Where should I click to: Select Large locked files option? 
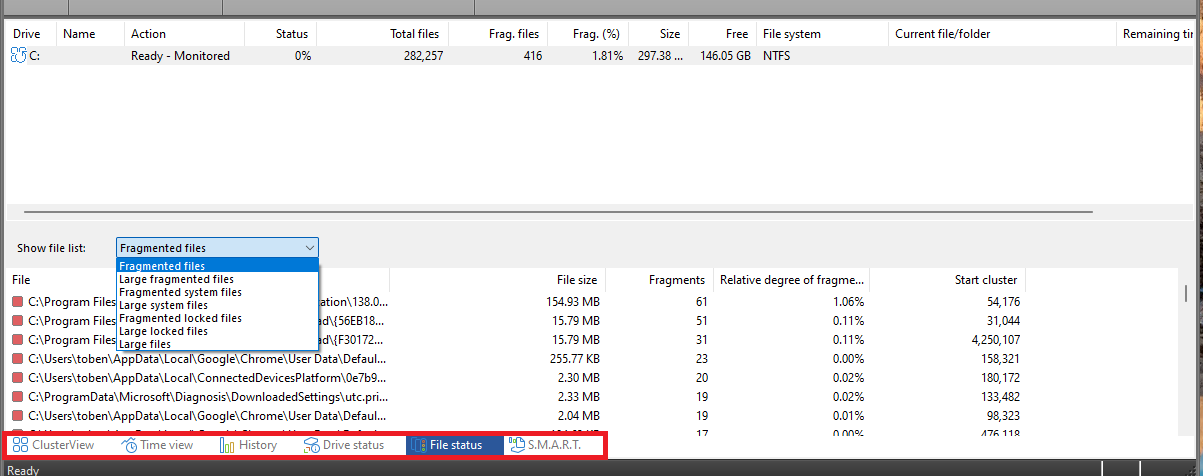(218, 331)
